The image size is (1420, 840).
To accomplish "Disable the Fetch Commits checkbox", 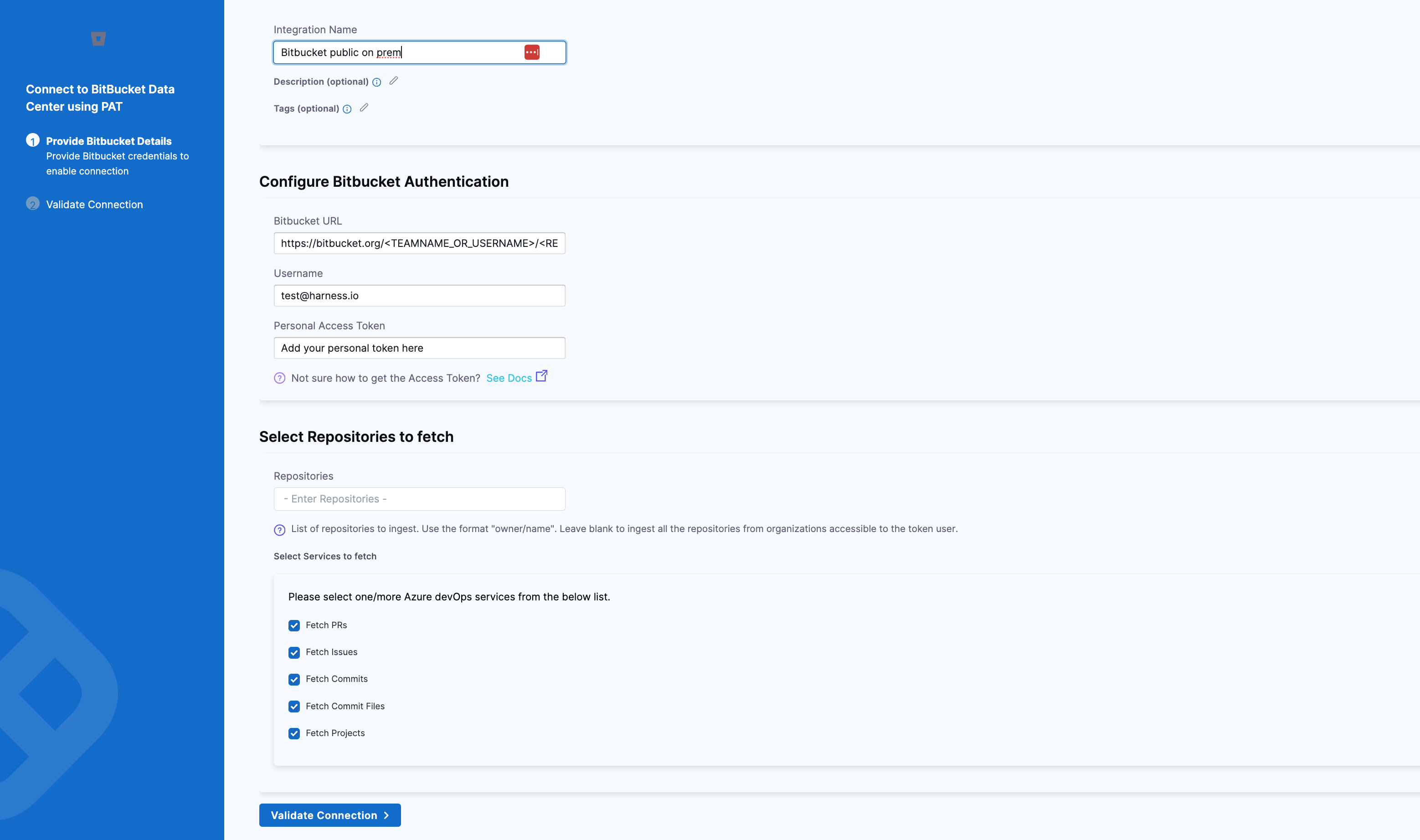I will [294, 679].
